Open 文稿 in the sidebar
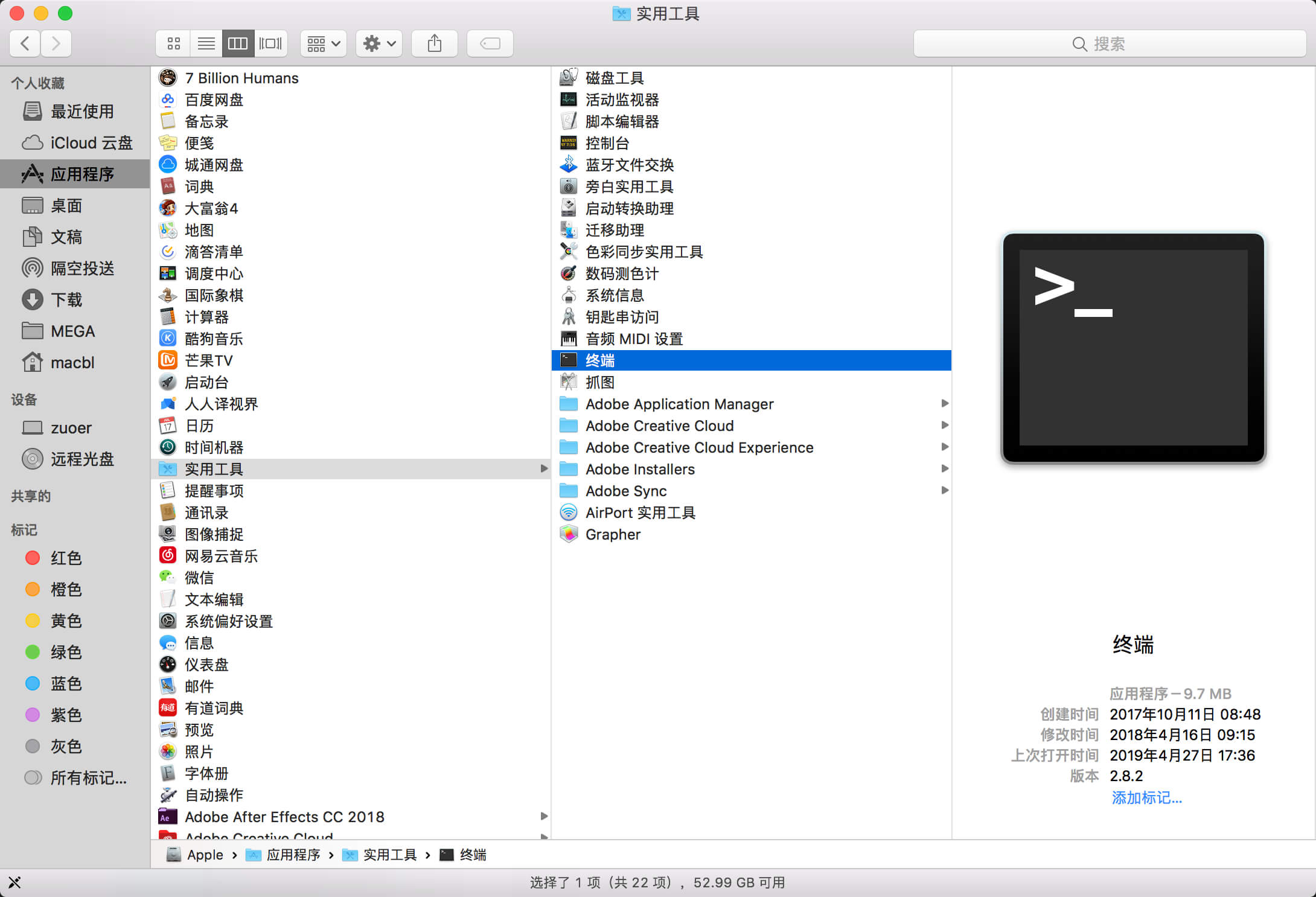The width and height of the screenshot is (1316, 897). 75,237
